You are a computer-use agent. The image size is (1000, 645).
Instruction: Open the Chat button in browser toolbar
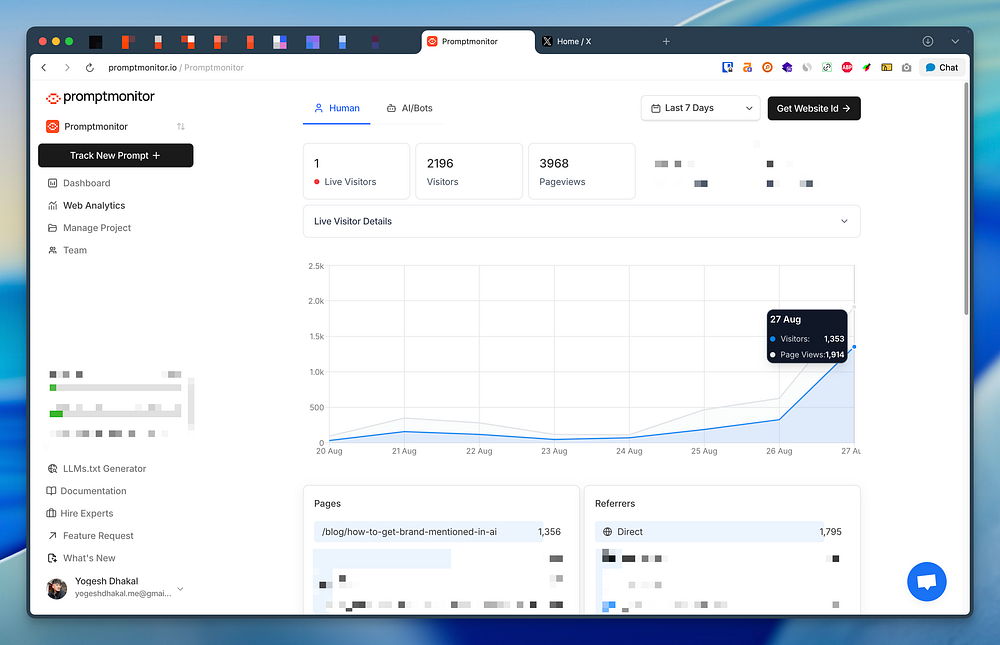(942, 68)
